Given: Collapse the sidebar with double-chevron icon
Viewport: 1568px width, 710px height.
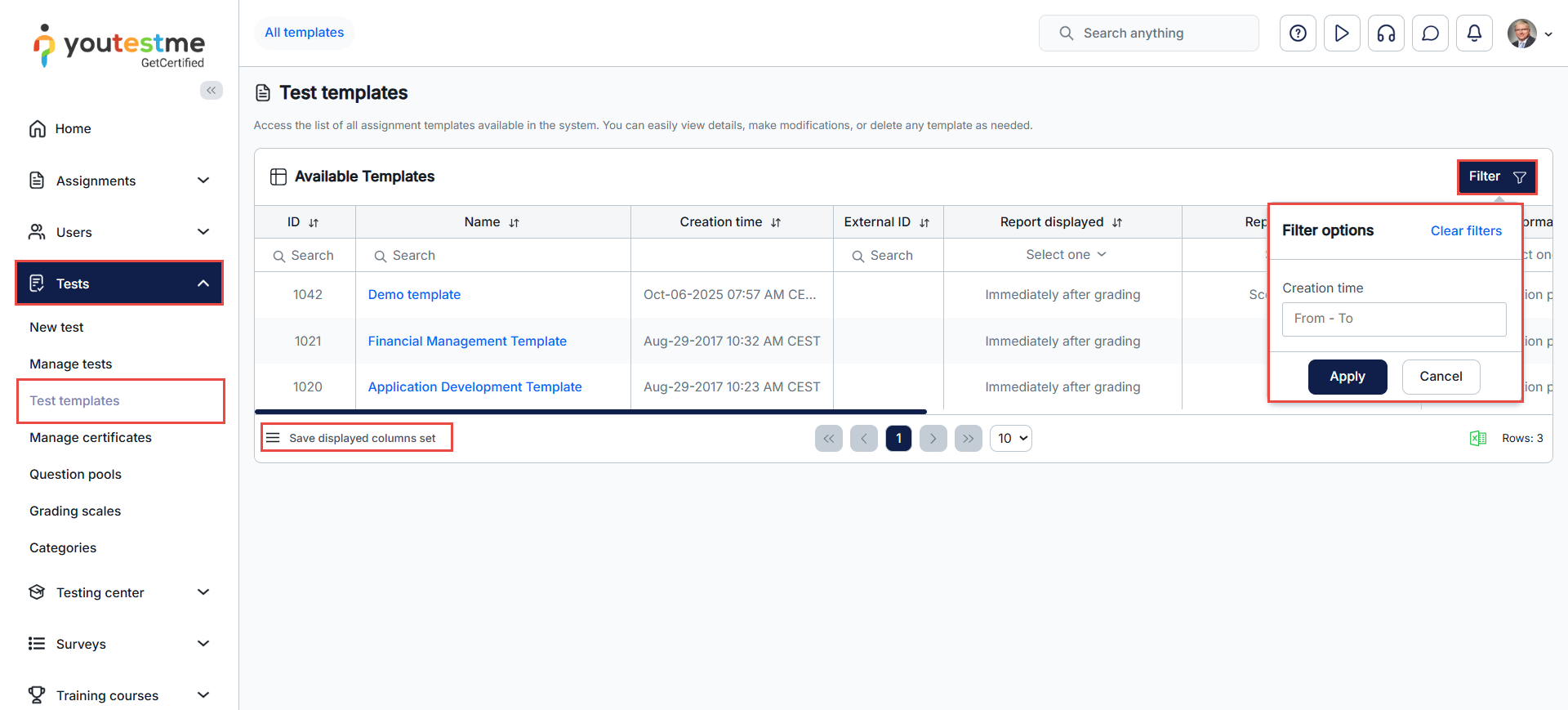Looking at the screenshot, I should [212, 91].
